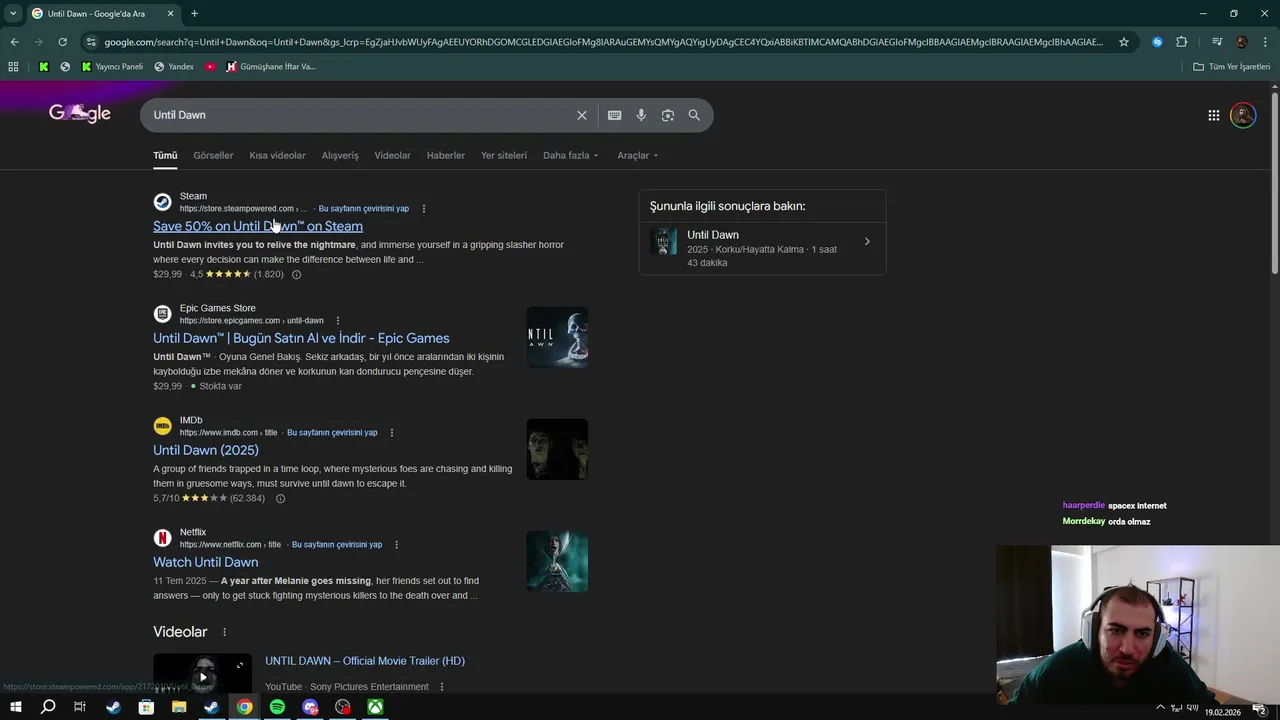Screen dimensions: 1280x720
Task: Click the Google logo
Action: (80, 114)
